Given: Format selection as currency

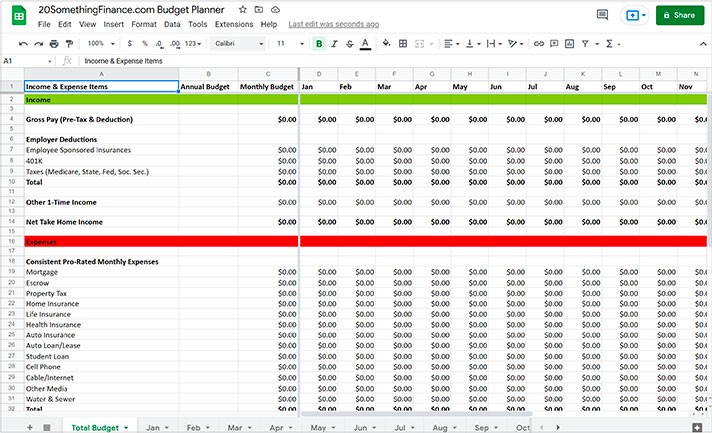Looking at the screenshot, I should 130,44.
